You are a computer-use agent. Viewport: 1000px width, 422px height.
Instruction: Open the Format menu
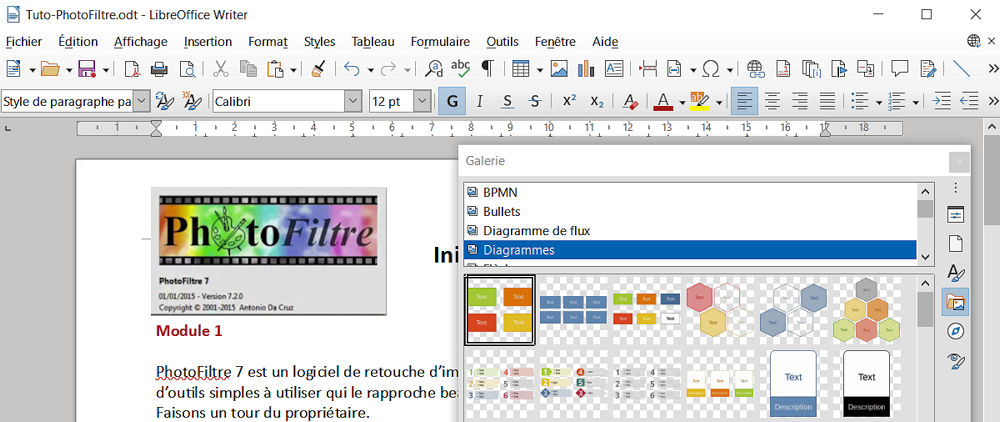pyautogui.click(x=268, y=42)
